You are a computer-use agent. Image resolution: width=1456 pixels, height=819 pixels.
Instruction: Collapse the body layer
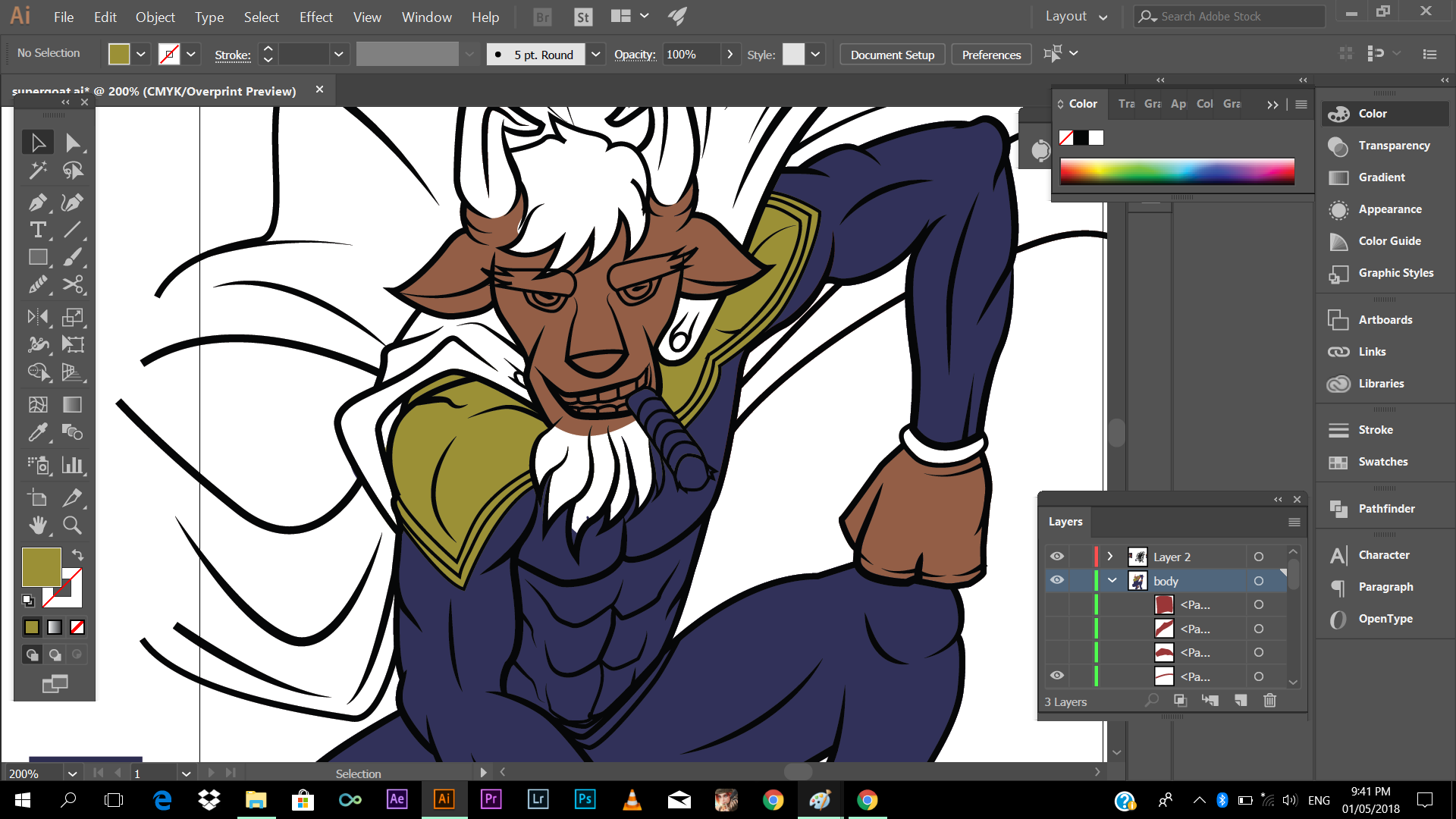click(x=1112, y=581)
